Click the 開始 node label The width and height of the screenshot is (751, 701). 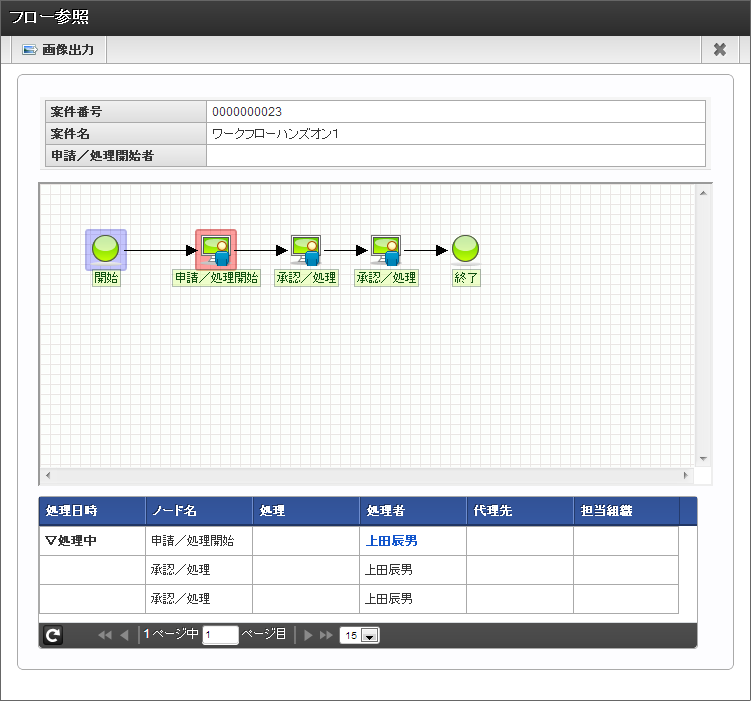pyautogui.click(x=106, y=278)
